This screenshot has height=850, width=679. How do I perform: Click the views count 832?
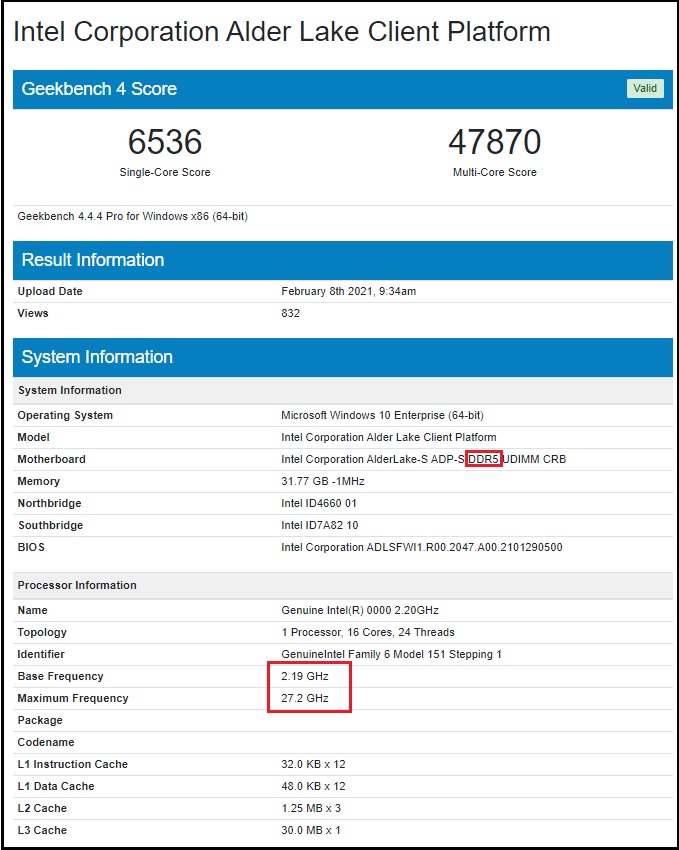(x=290, y=313)
